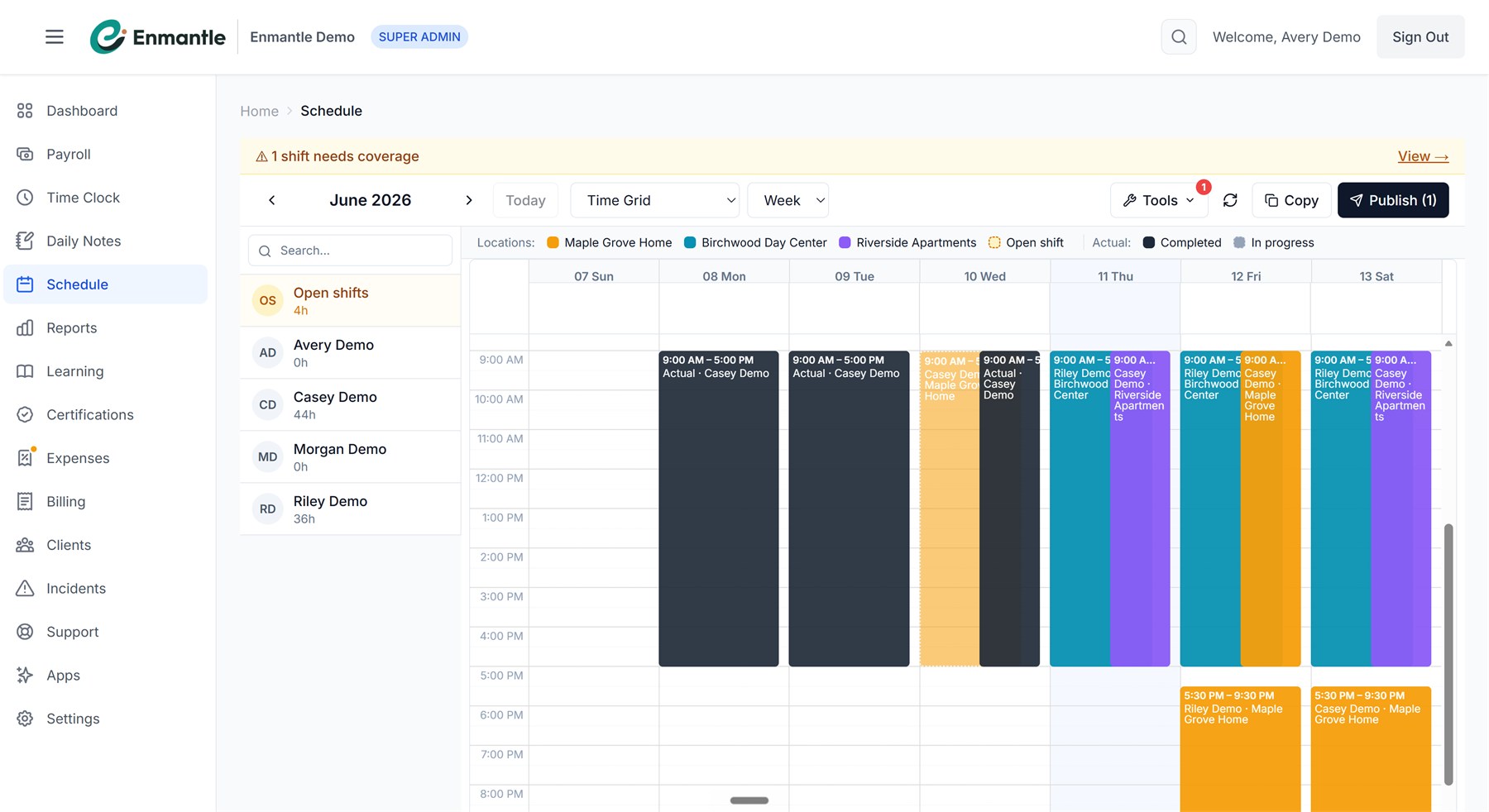Image resolution: width=1489 pixels, height=812 pixels.
Task: Open the search magnifier in the header
Action: pyautogui.click(x=1179, y=37)
